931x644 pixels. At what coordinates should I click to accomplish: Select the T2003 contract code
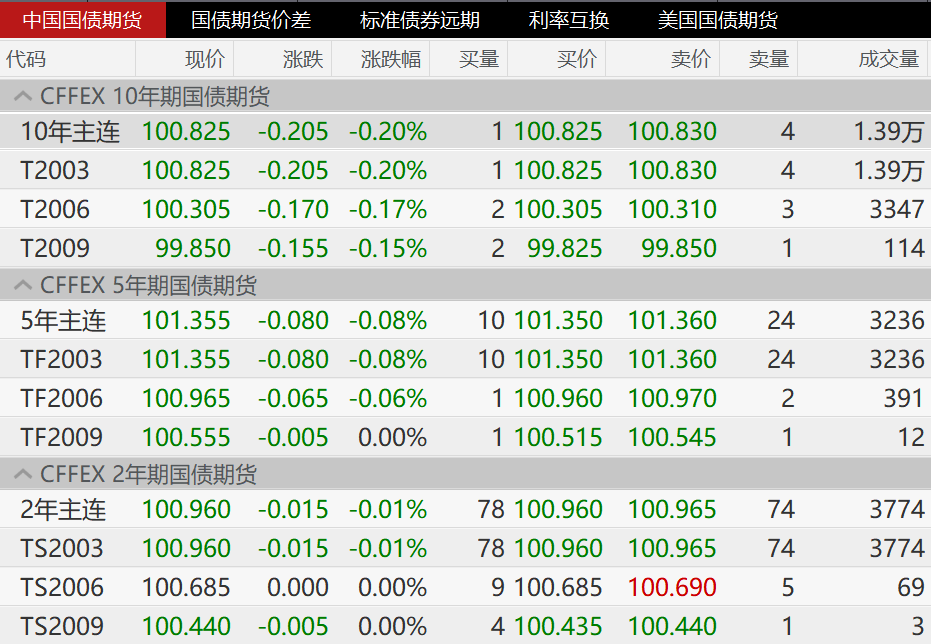tap(55, 170)
